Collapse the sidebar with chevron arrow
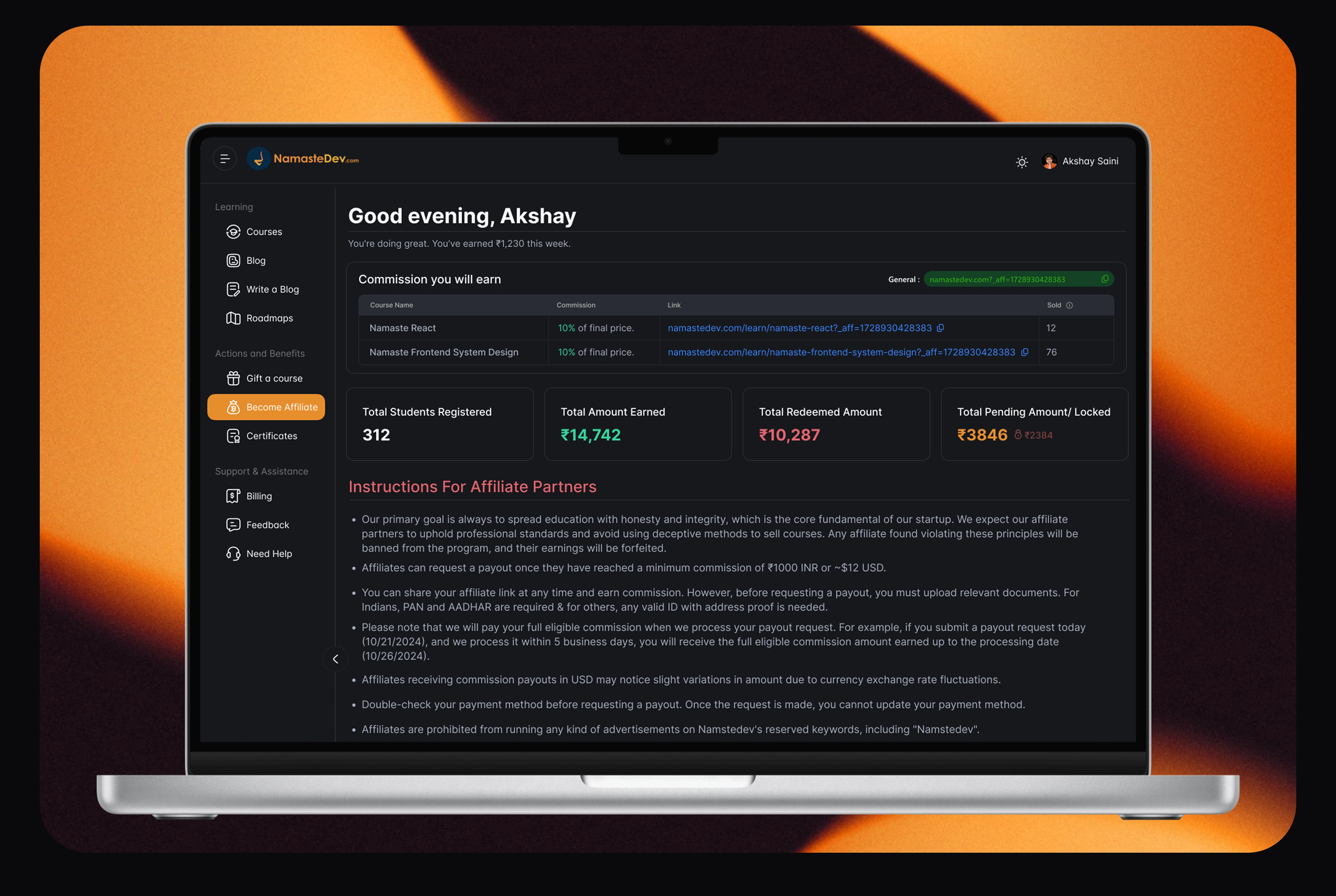This screenshot has height=896, width=1336. coord(335,659)
